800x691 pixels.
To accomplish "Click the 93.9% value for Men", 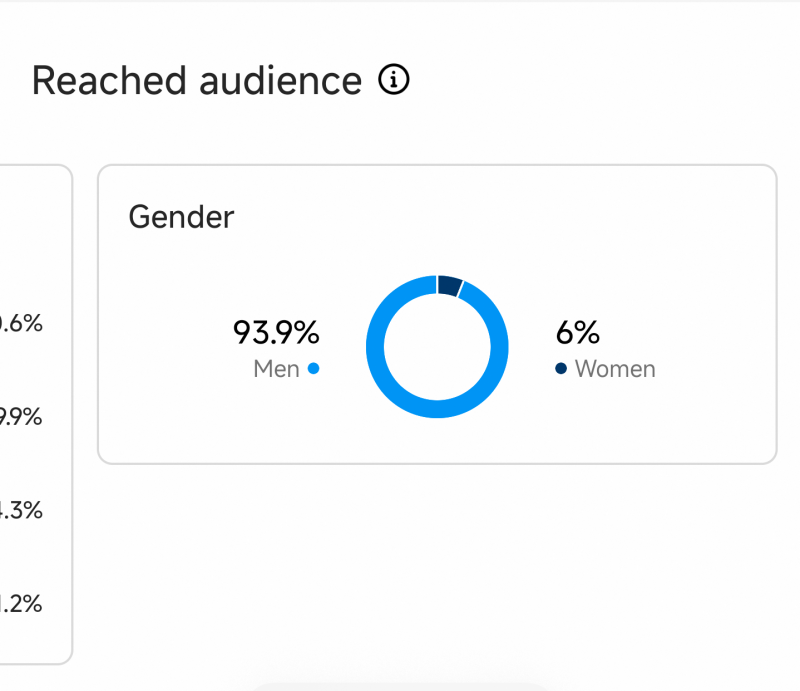I will (x=277, y=331).
